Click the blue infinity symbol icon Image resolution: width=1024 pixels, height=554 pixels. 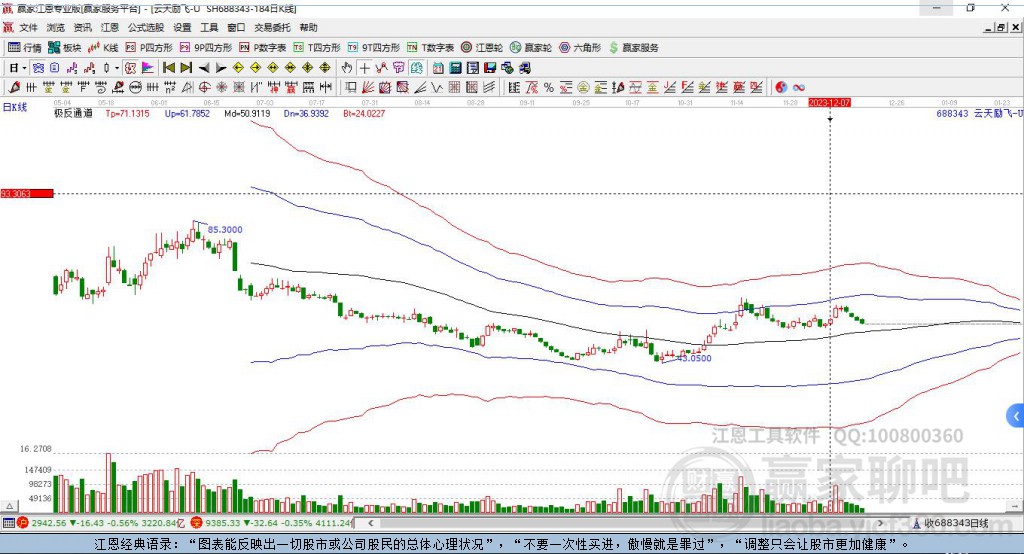click(x=799, y=88)
